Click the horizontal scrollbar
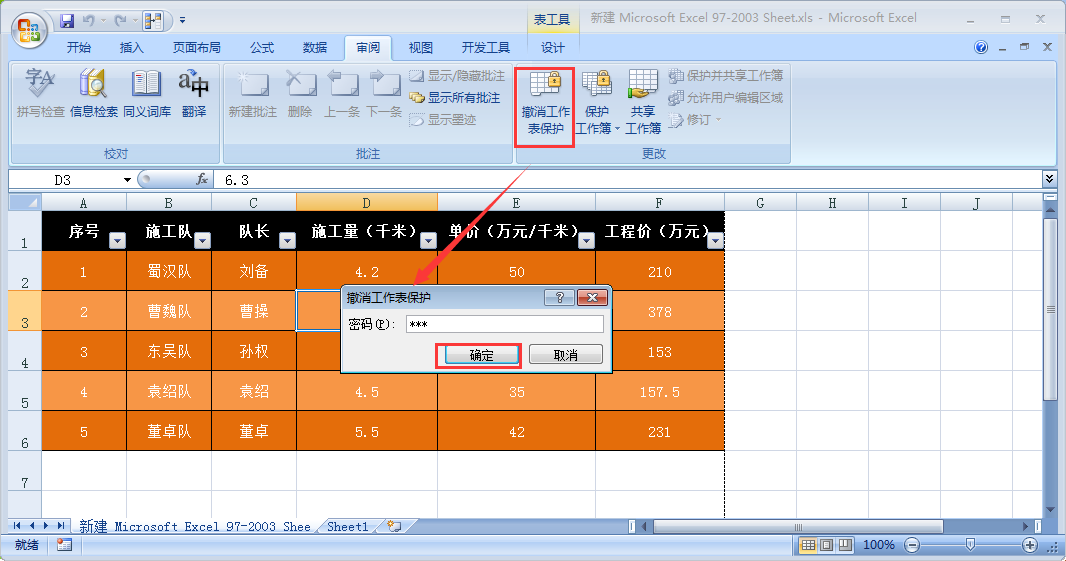The width and height of the screenshot is (1066, 561). coord(798,526)
